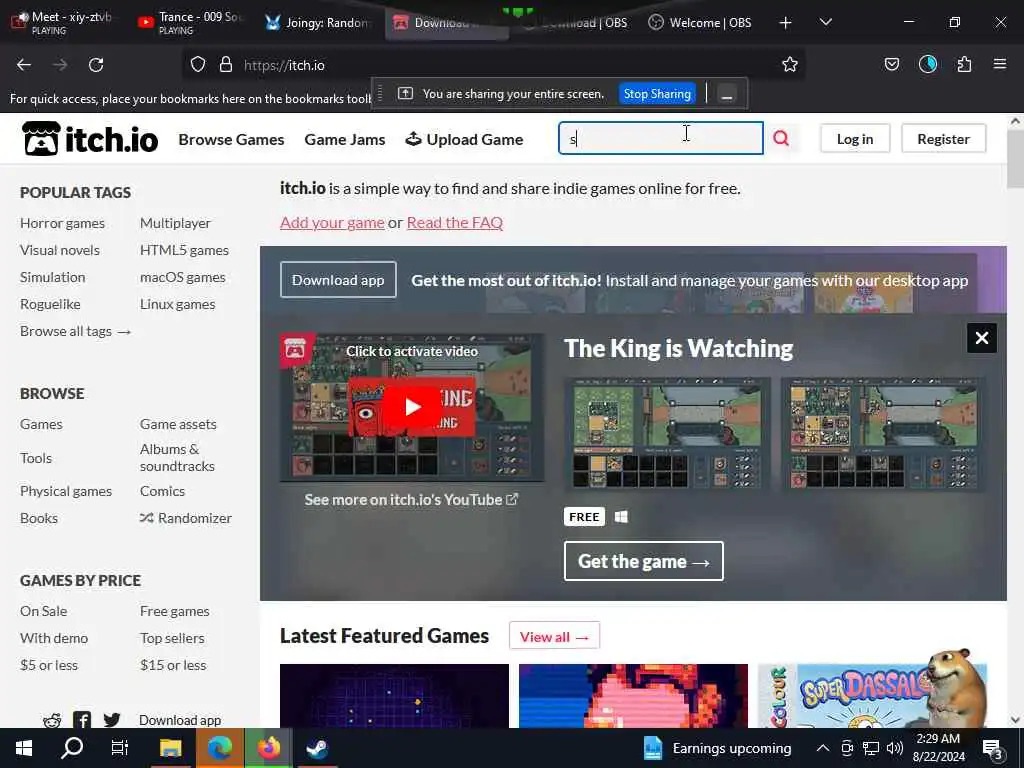Image resolution: width=1024 pixels, height=768 pixels.
Task: Click the tracking protection shield icon
Action: click(x=198, y=65)
